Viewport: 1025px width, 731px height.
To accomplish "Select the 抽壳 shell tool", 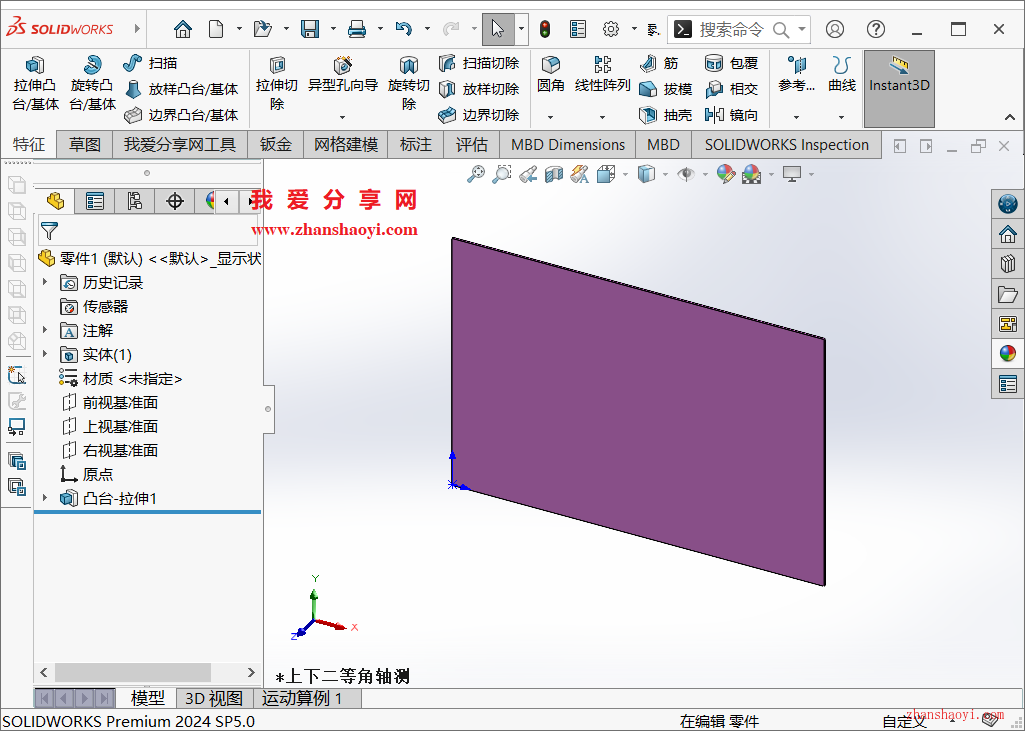I will point(665,115).
